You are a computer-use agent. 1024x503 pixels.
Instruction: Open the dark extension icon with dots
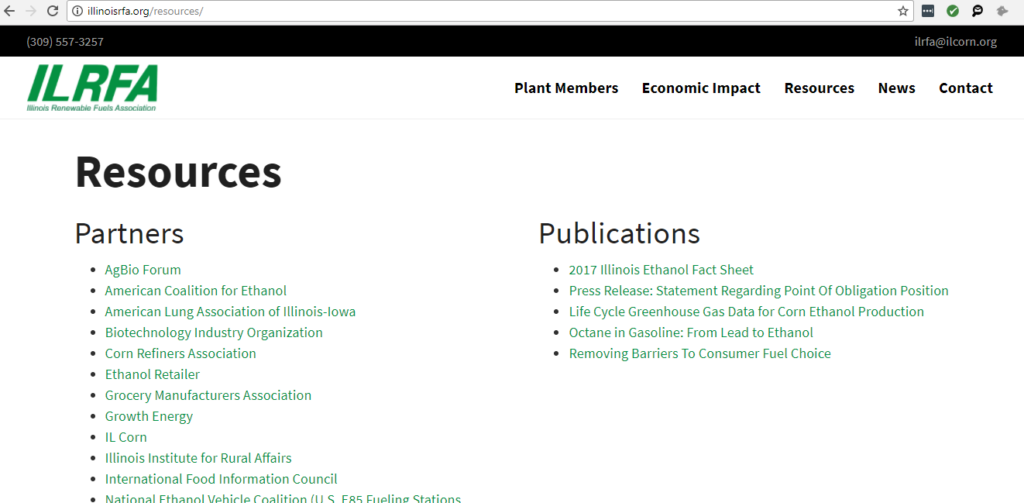pos(927,11)
